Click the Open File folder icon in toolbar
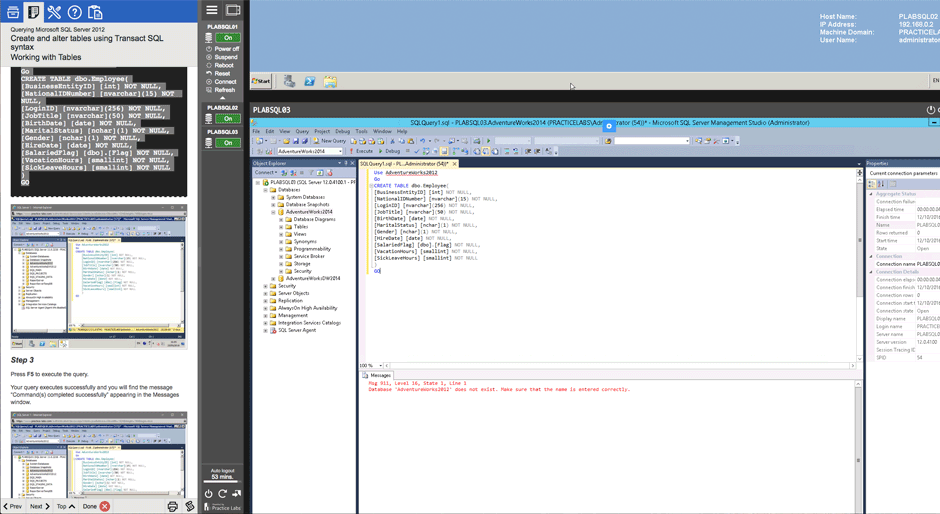Viewport: 940px width, 514px height. [x=287, y=141]
